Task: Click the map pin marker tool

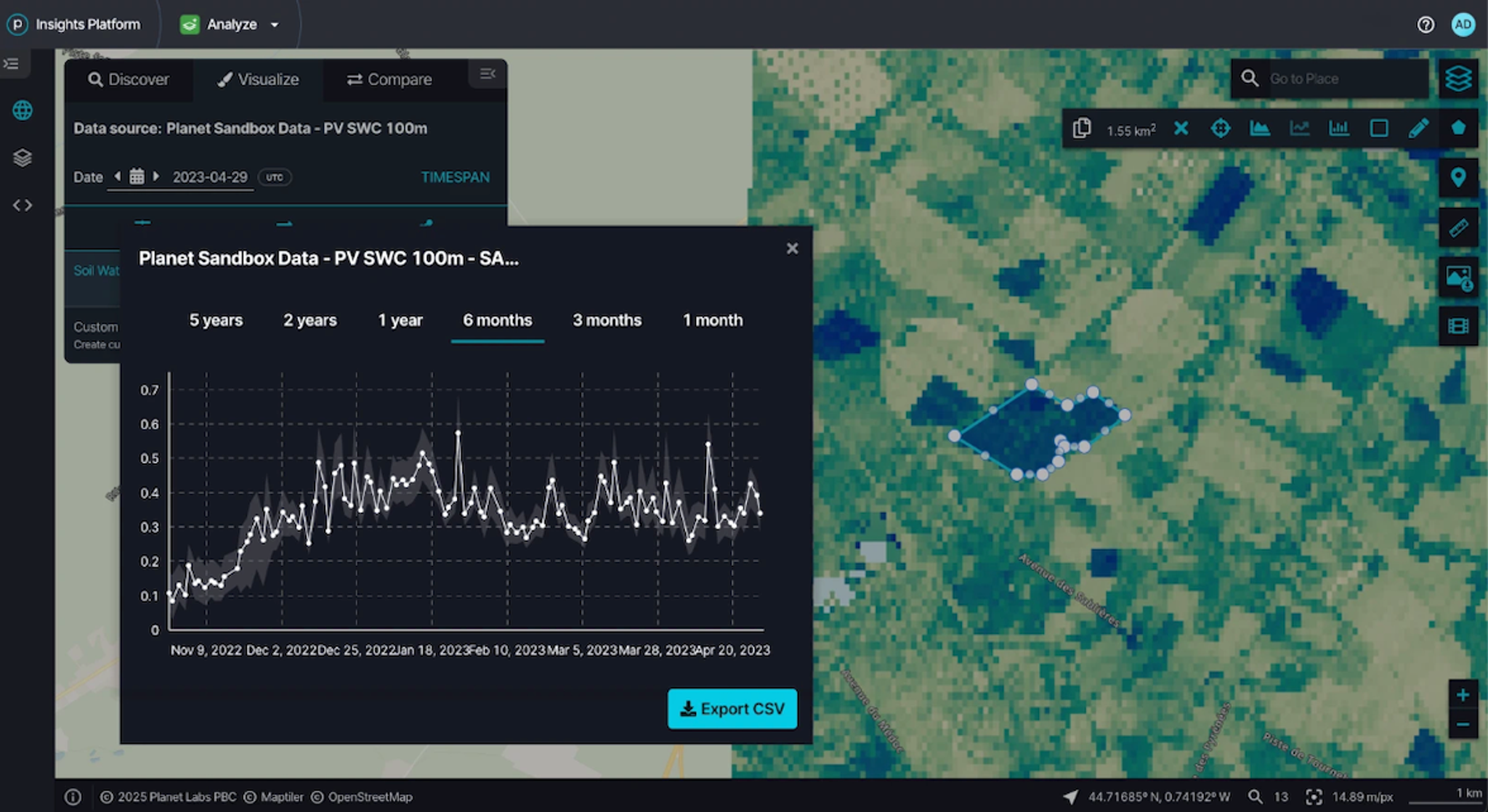Action: pos(1458,178)
